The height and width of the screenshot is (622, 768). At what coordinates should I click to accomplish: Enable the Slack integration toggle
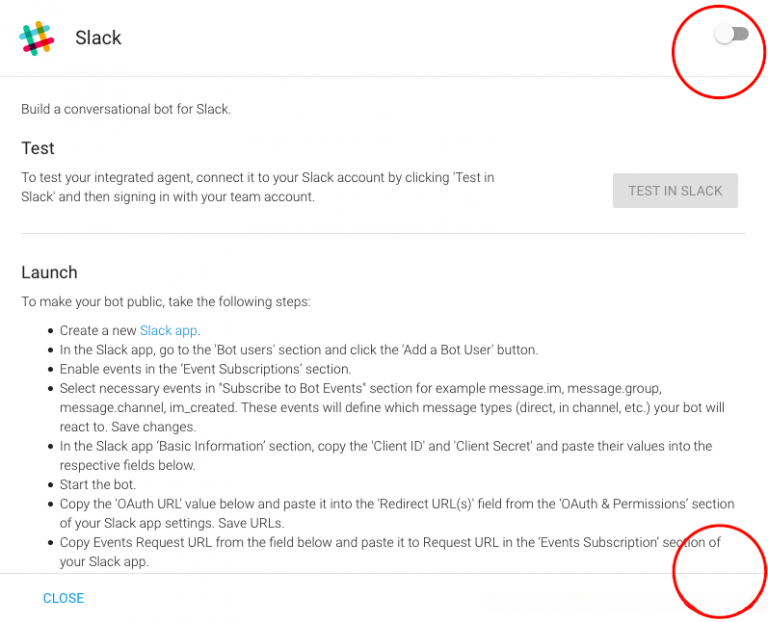click(731, 35)
